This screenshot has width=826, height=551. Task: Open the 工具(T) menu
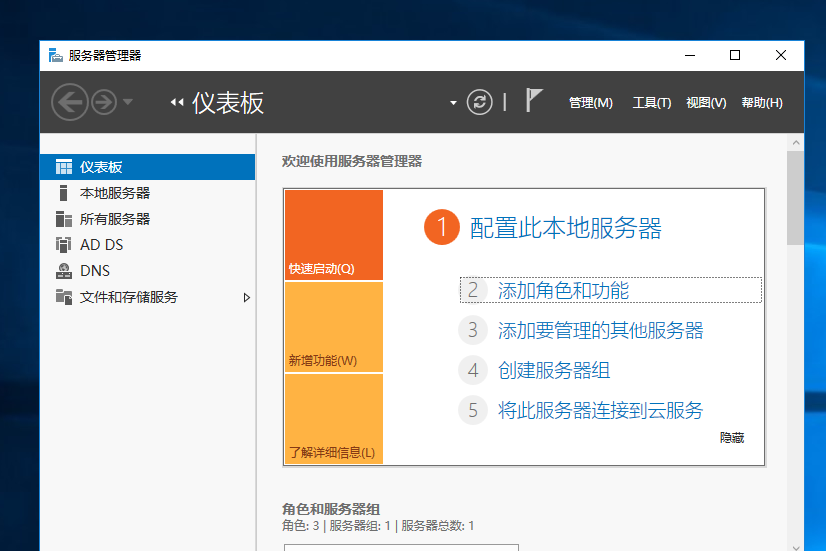(651, 103)
